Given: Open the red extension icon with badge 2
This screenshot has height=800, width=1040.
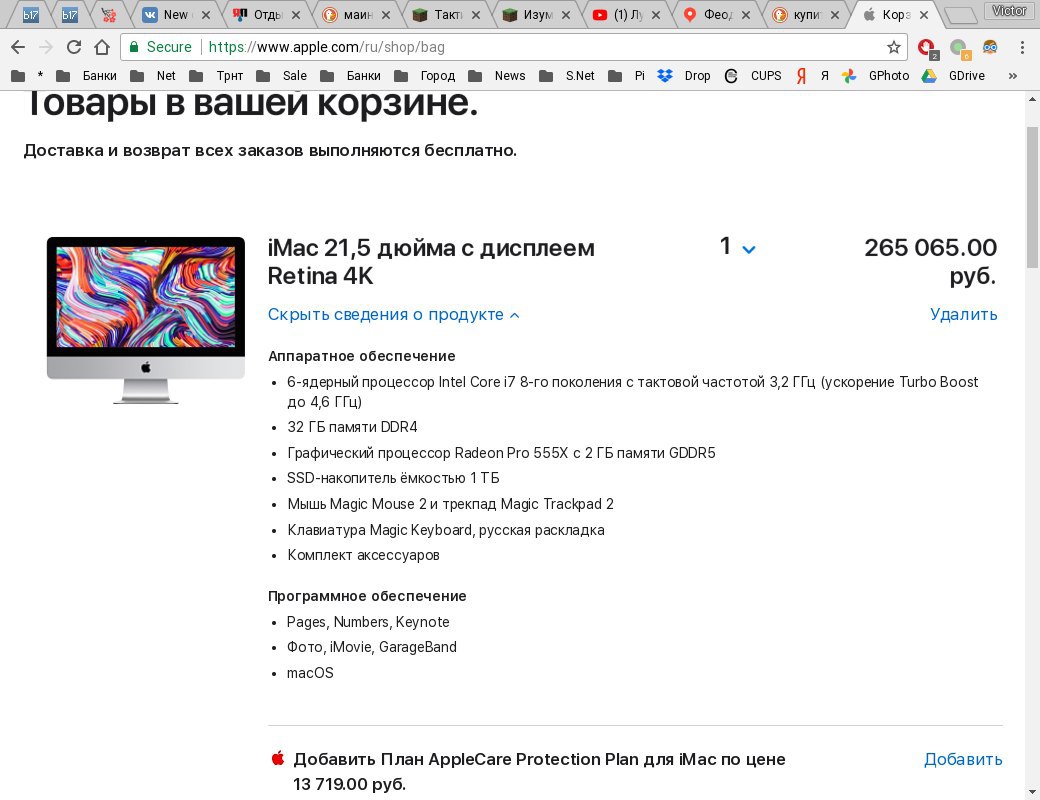Looking at the screenshot, I should (927, 48).
